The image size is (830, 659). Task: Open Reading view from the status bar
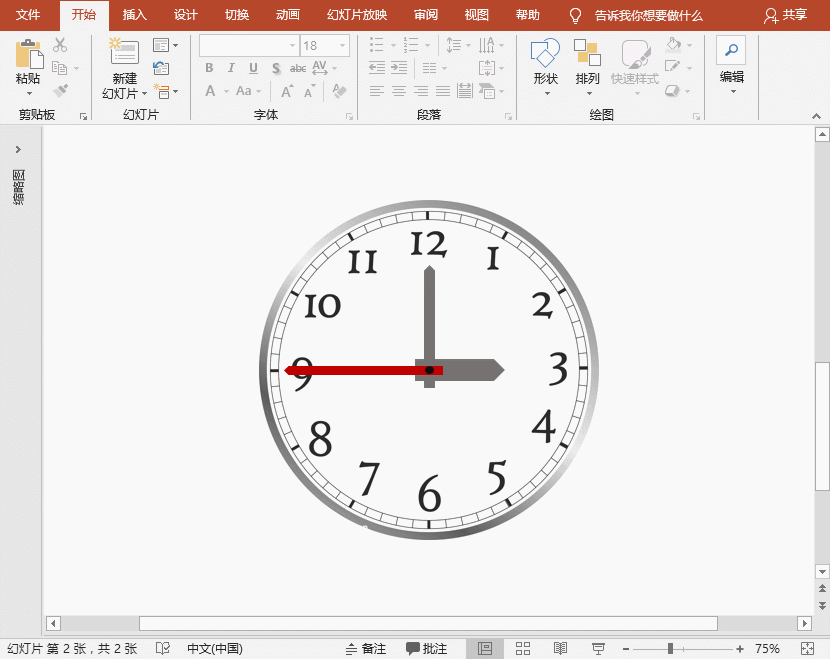561,649
